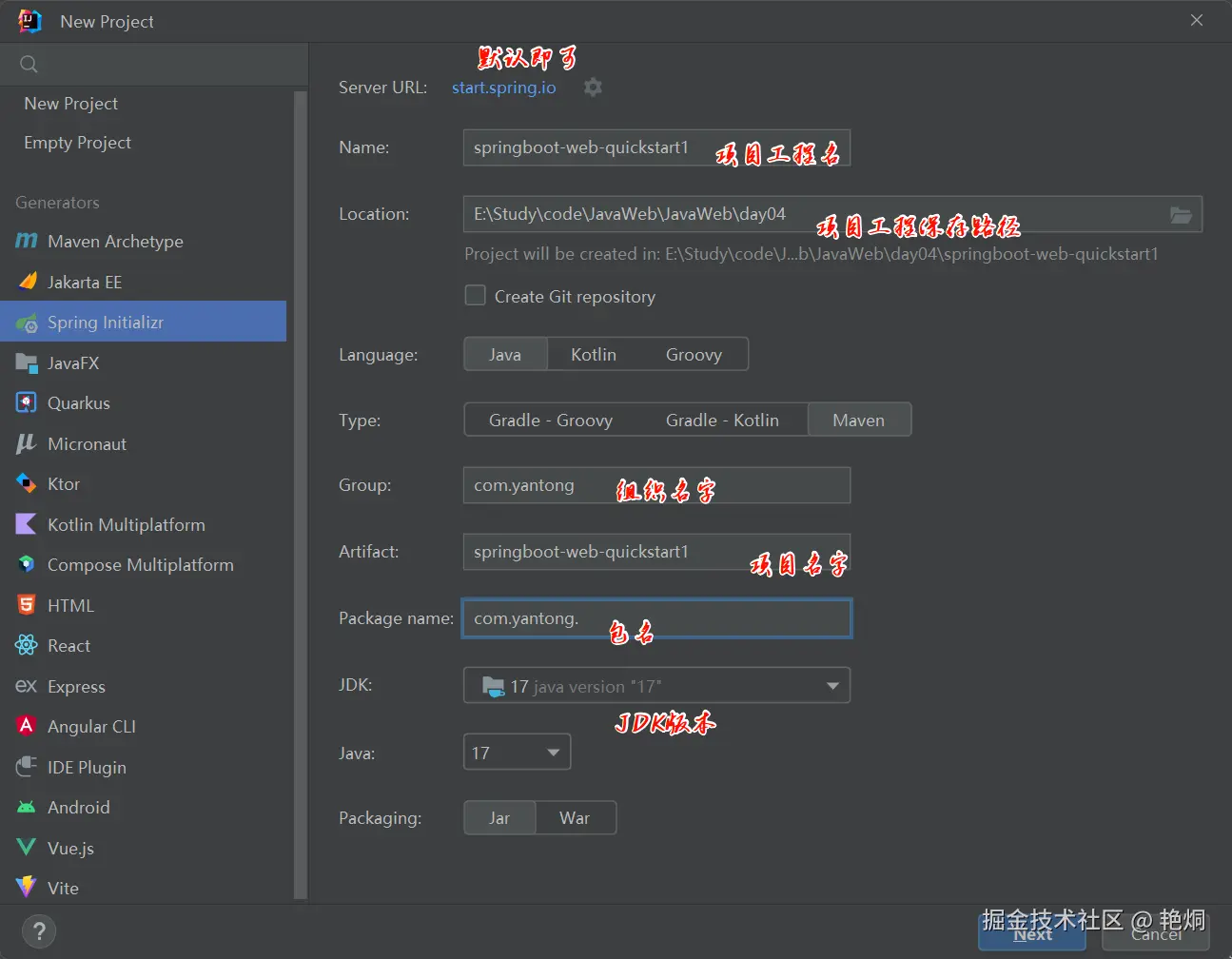Click the IDE Plugin plug icon

(x=27, y=767)
